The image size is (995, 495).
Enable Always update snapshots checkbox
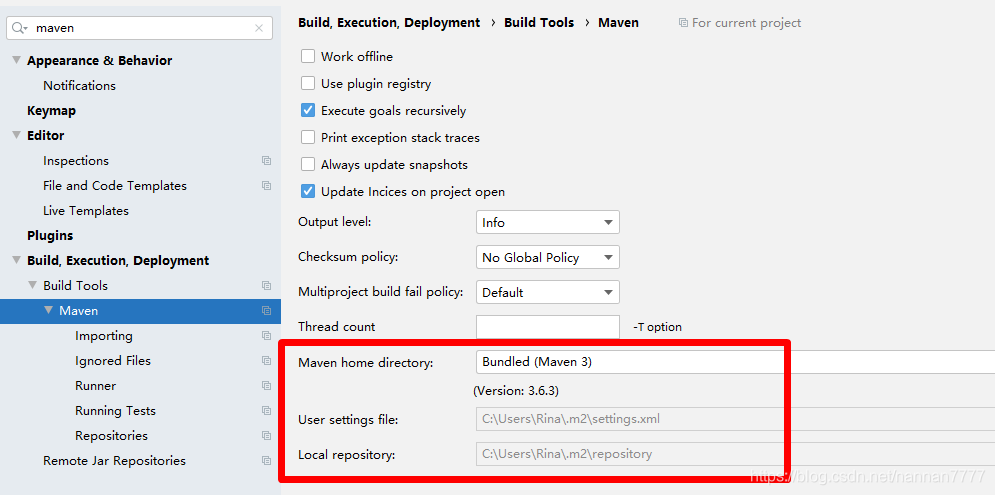coord(308,164)
